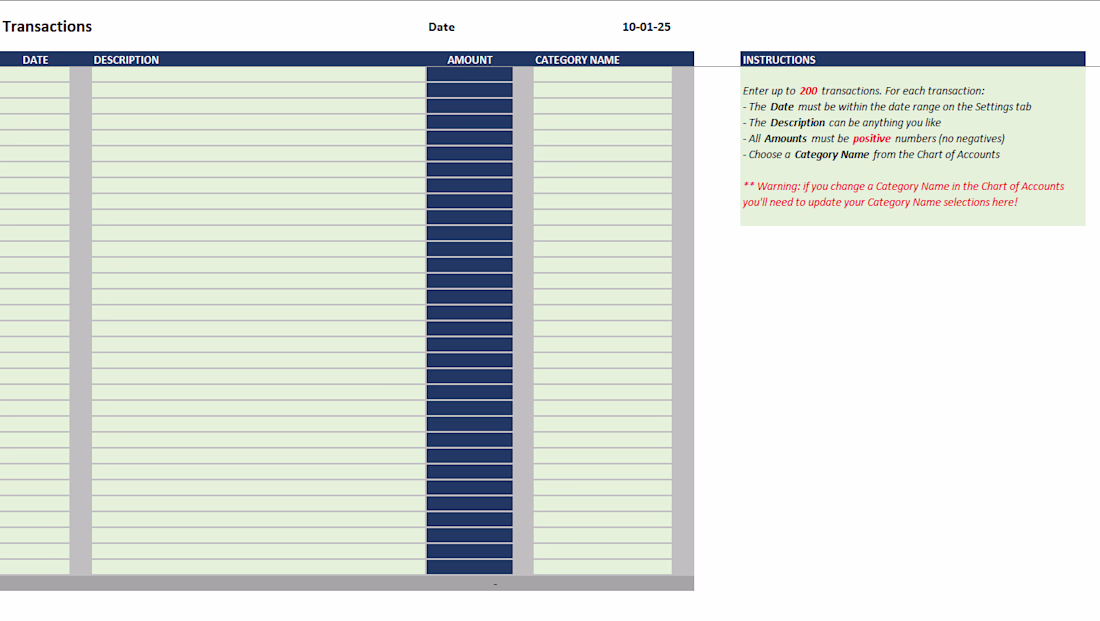This screenshot has width=1100, height=621.
Task: Click the amount total dash in the grey footer row
Action: (495, 584)
